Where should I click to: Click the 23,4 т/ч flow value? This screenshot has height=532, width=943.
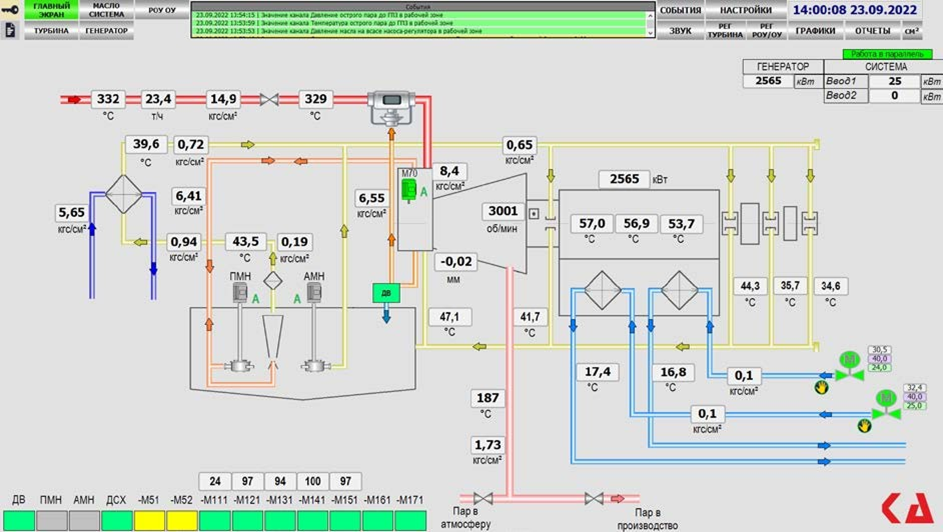[x=158, y=99]
